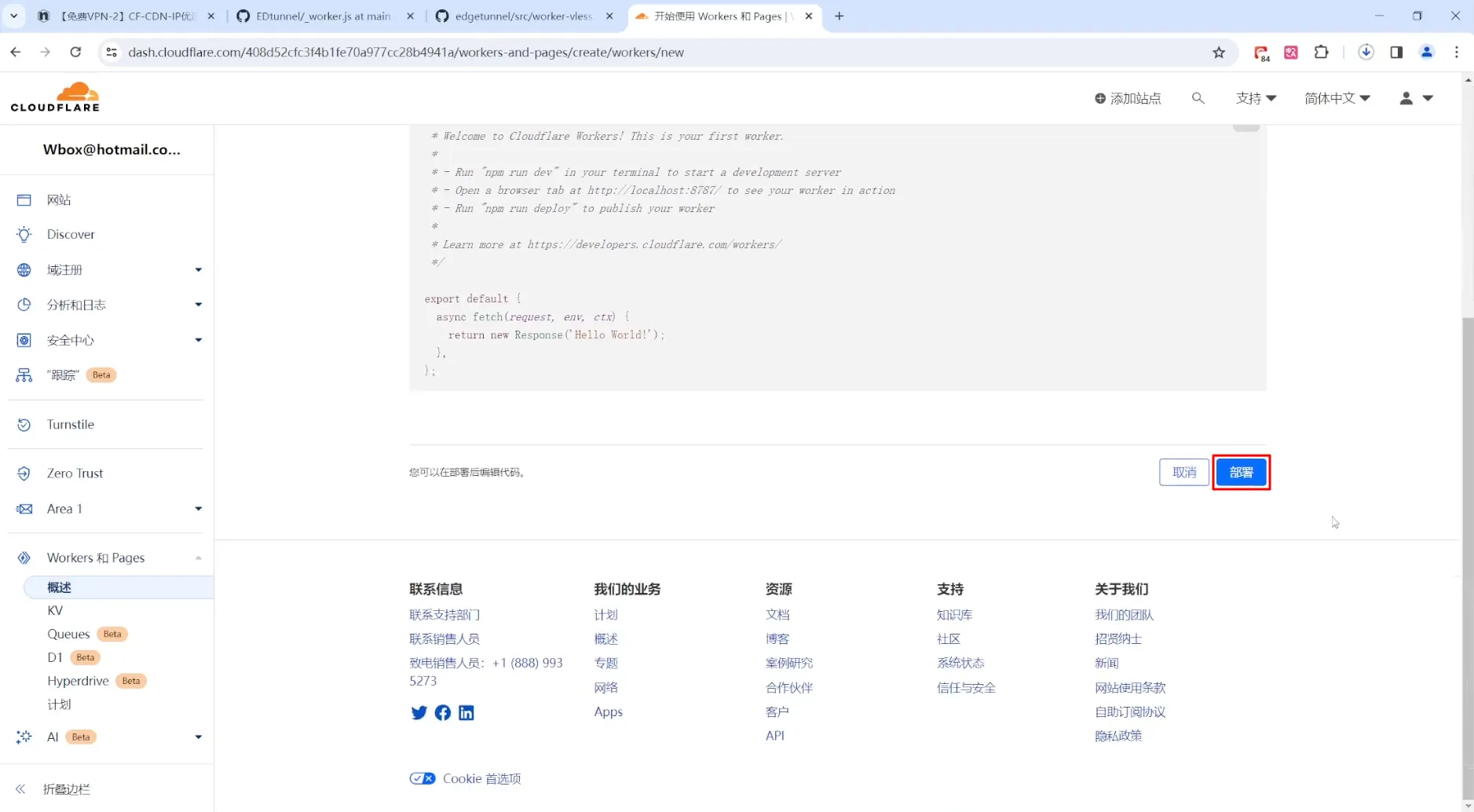Open the Turnstile icon

24,425
